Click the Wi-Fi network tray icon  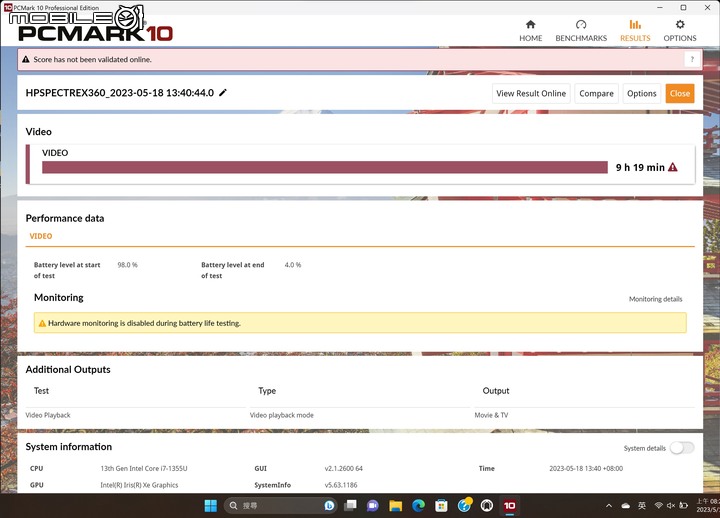(x=658, y=506)
